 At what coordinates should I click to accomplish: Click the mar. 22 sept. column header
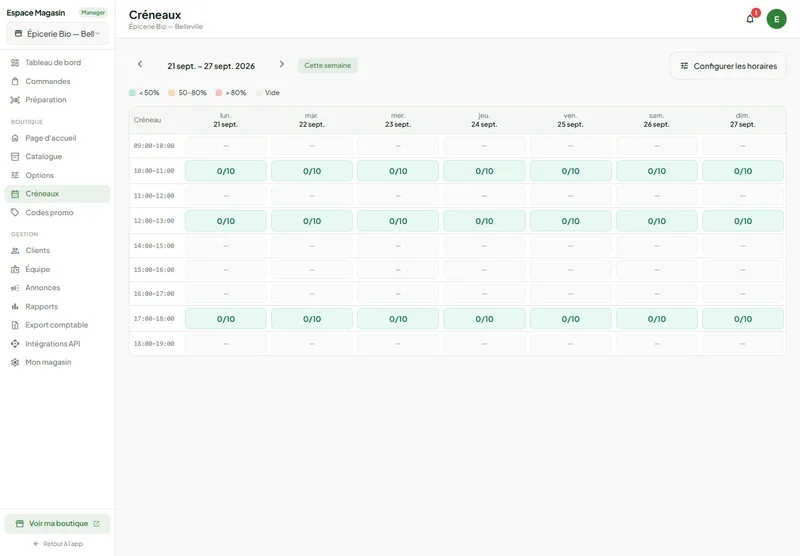tap(312, 120)
